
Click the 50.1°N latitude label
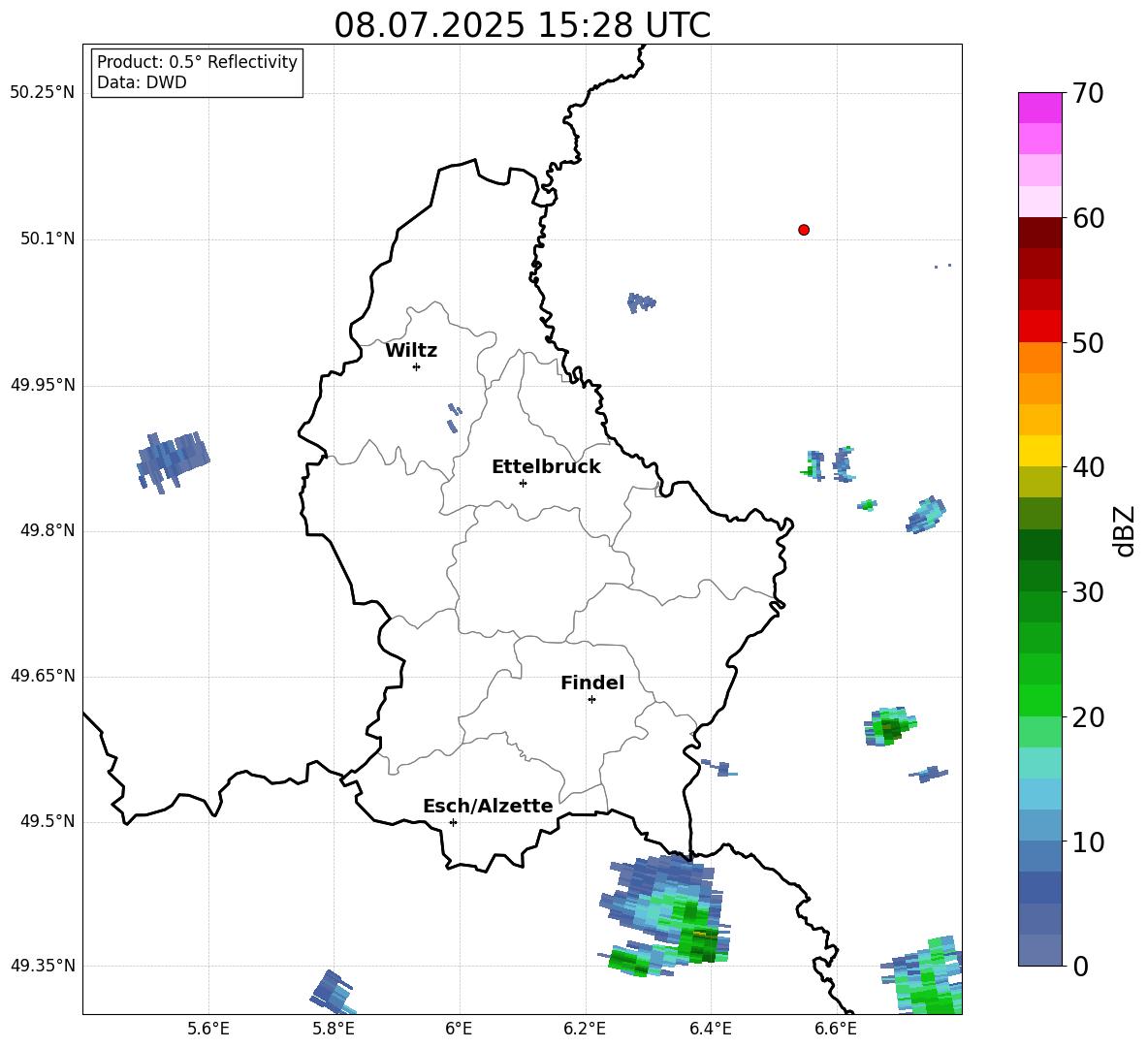(x=48, y=239)
